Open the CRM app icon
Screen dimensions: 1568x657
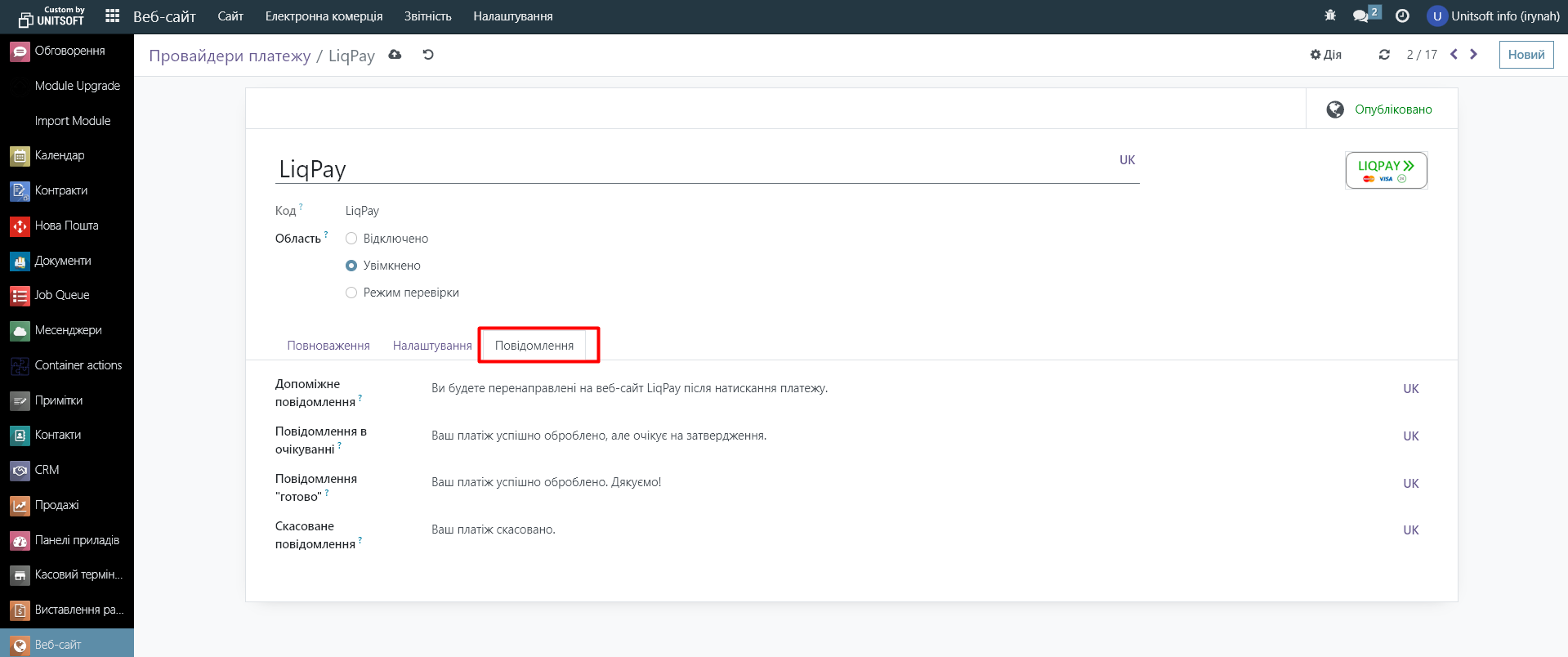[x=20, y=470]
